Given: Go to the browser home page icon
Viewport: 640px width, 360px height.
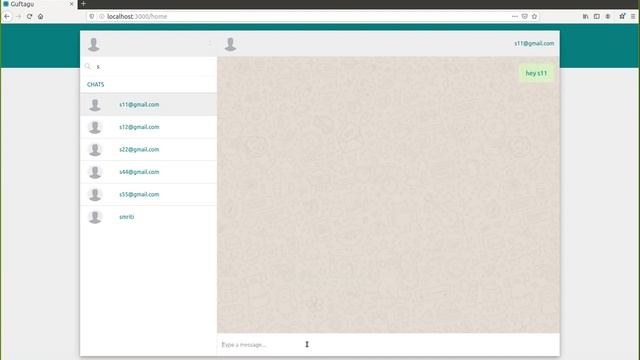Looking at the screenshot, I should [40, 16].
